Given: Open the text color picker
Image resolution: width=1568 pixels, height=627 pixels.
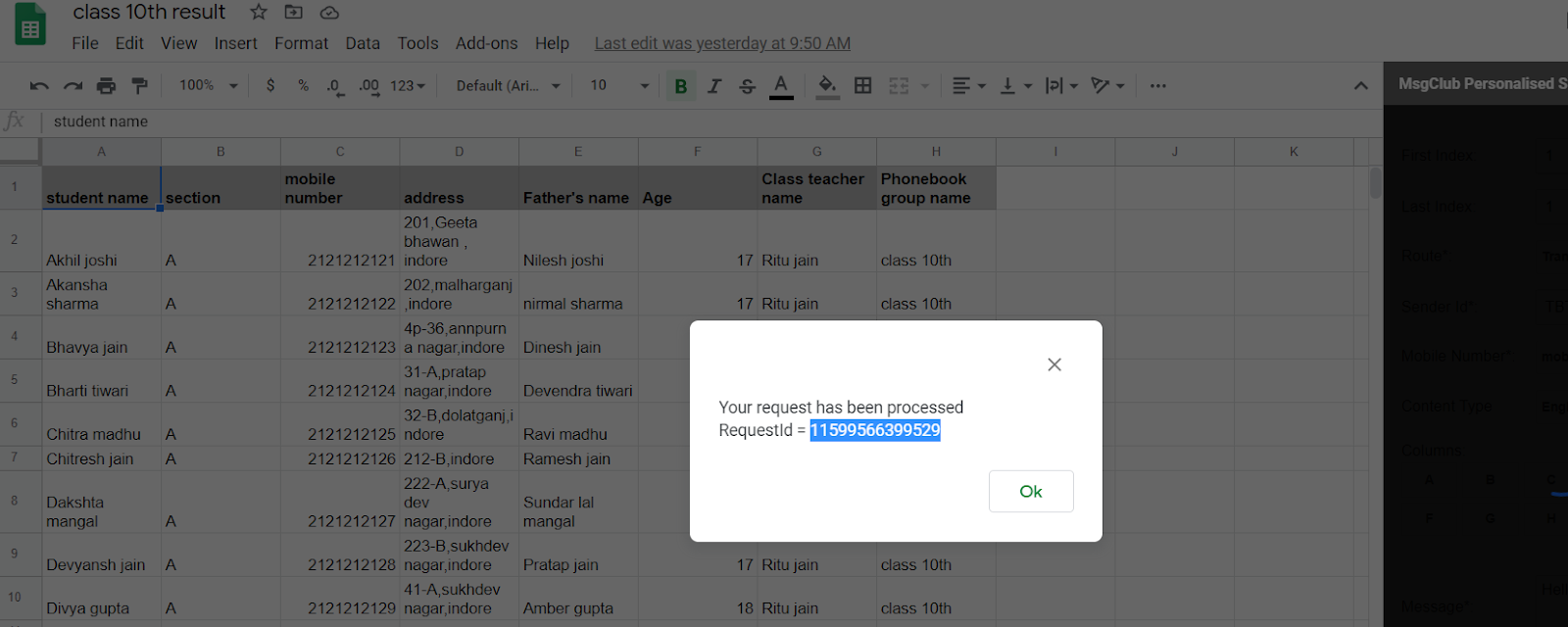Looking at the screenshot, I should point(781,86).
